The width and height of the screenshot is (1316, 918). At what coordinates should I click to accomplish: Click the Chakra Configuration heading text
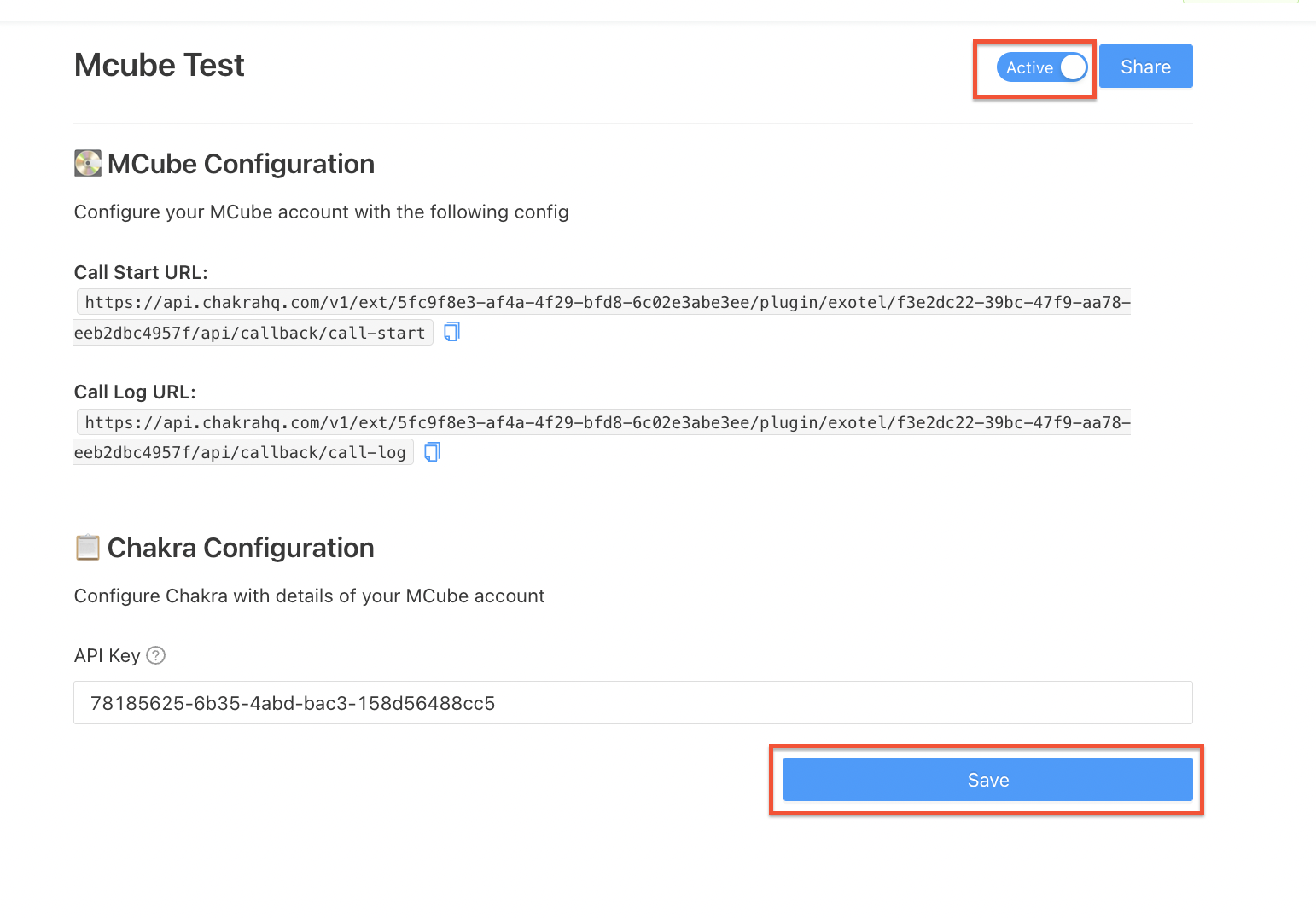coord(241,548)
